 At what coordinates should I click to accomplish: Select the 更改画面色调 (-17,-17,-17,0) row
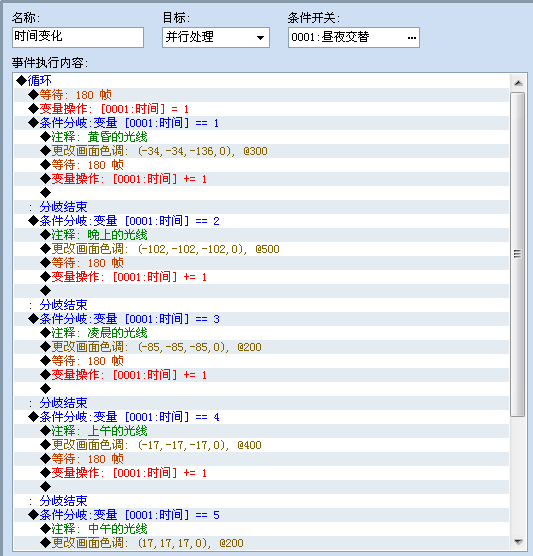[x=261, y=445]
